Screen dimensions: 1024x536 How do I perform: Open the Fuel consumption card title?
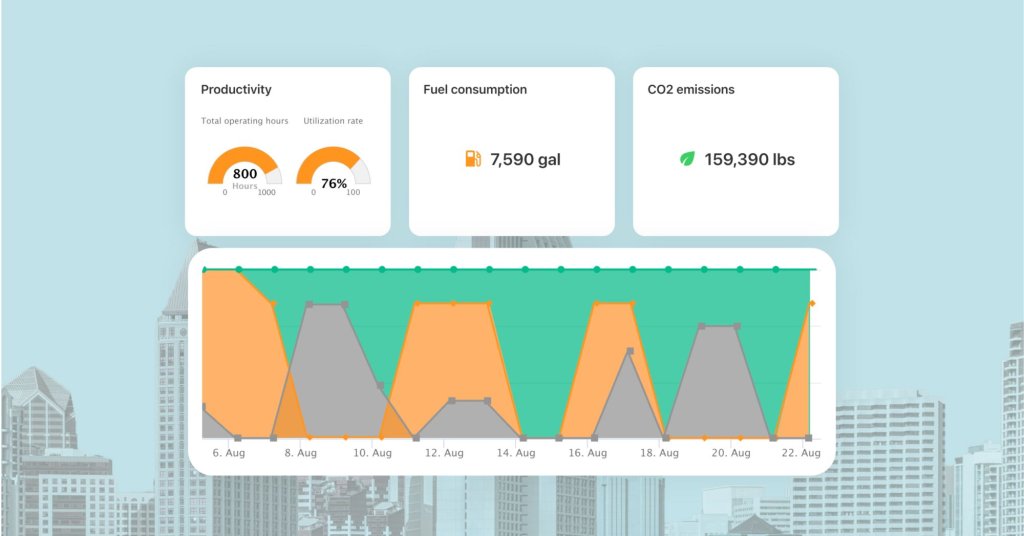[x=475, y=89]
